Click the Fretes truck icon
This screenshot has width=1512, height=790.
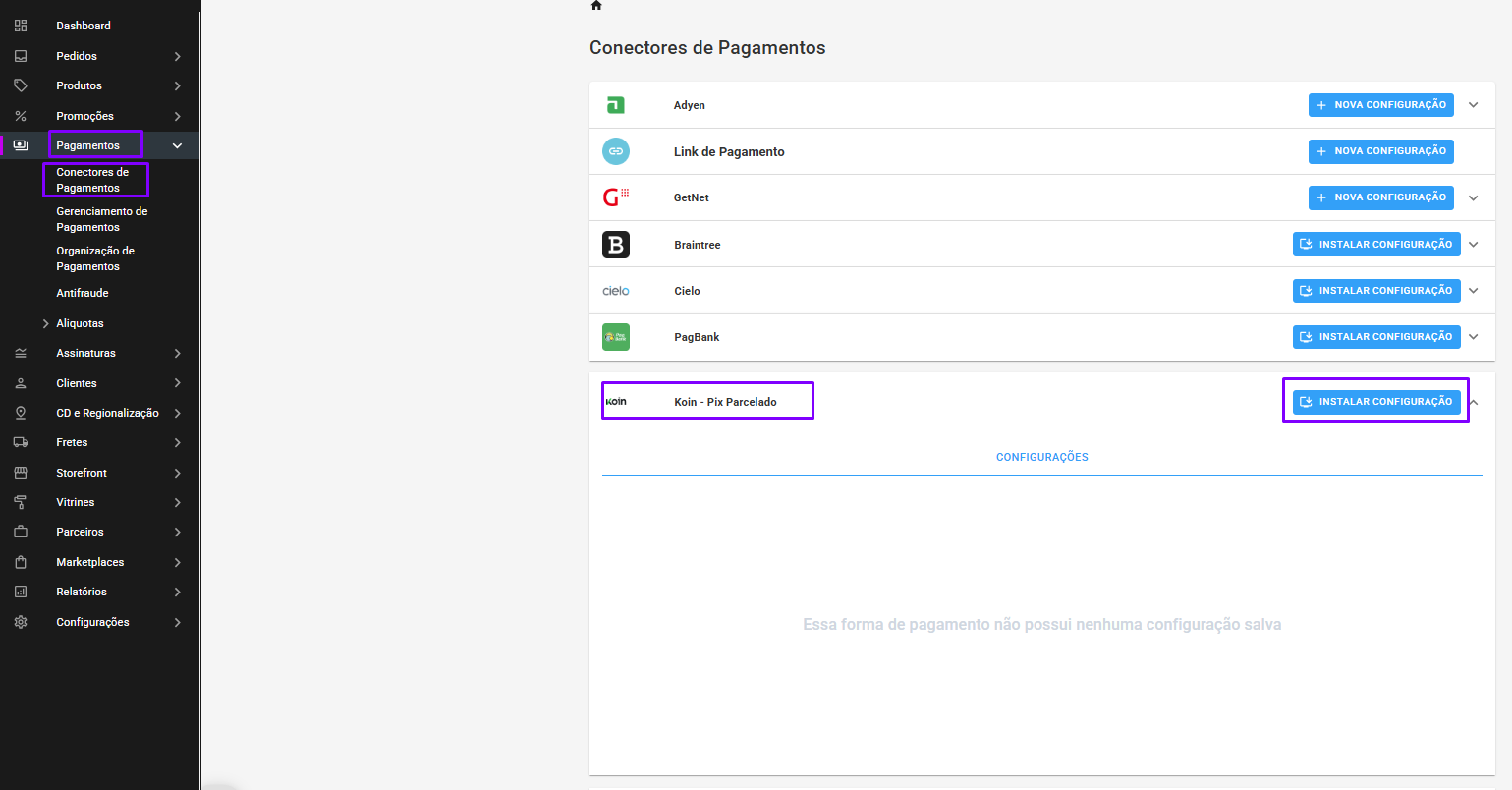pyautogui.click(x=21, y=442)
